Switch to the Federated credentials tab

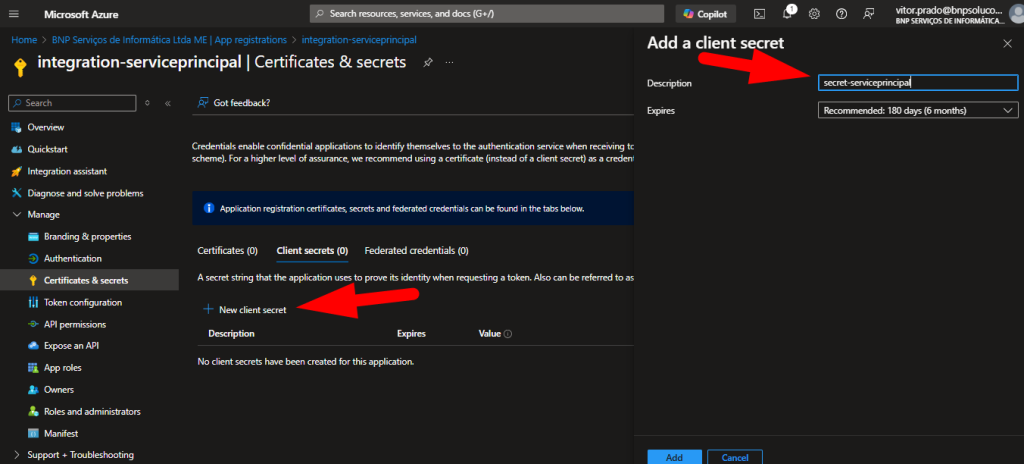(x=416, y=250)
